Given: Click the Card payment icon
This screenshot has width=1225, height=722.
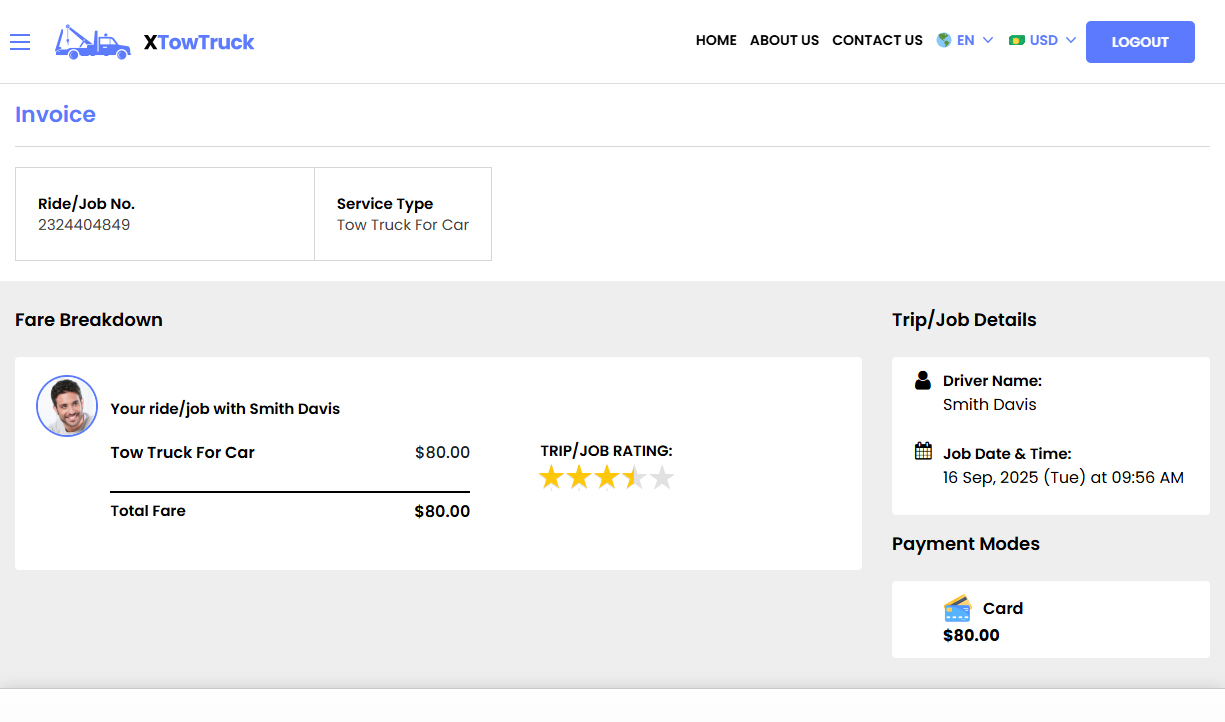Looking at the screenshot, I should (956, 607).
